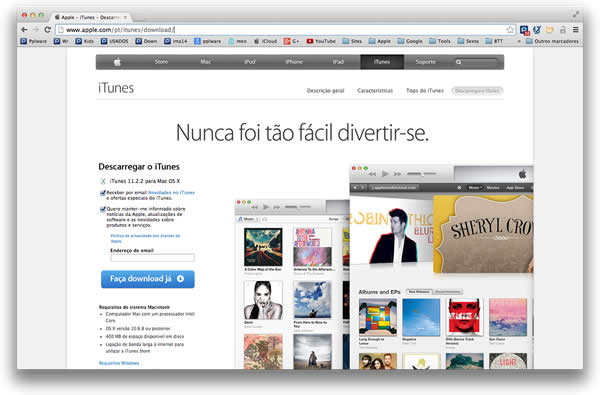Toggle the 'Receber por email' checkbox
Image resolution: width=600 pixels, height=395 pixels.
[103, 193]
